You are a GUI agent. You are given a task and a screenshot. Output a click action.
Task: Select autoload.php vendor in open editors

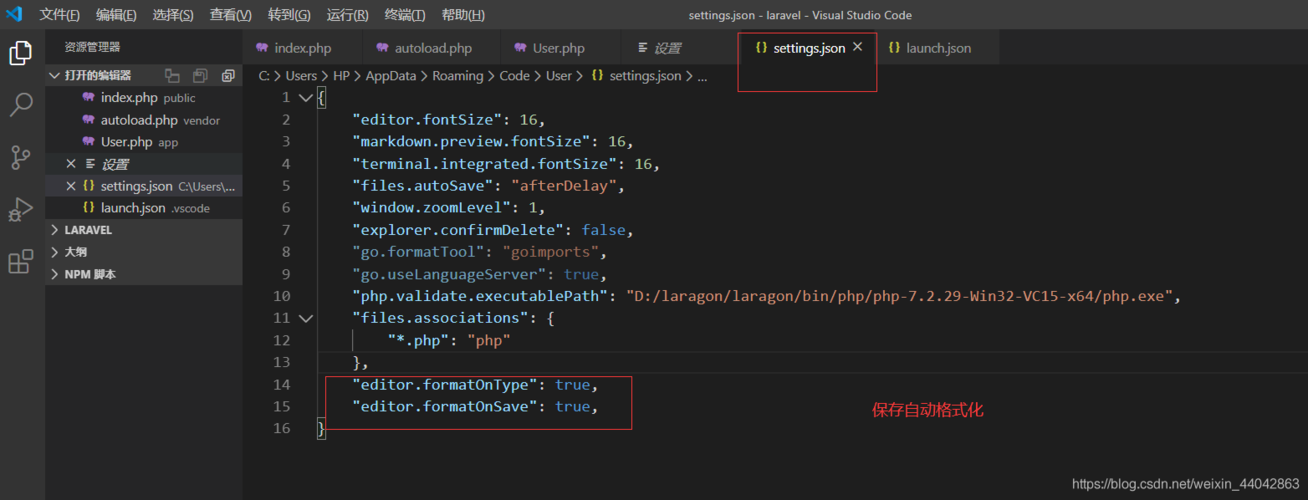144,120
